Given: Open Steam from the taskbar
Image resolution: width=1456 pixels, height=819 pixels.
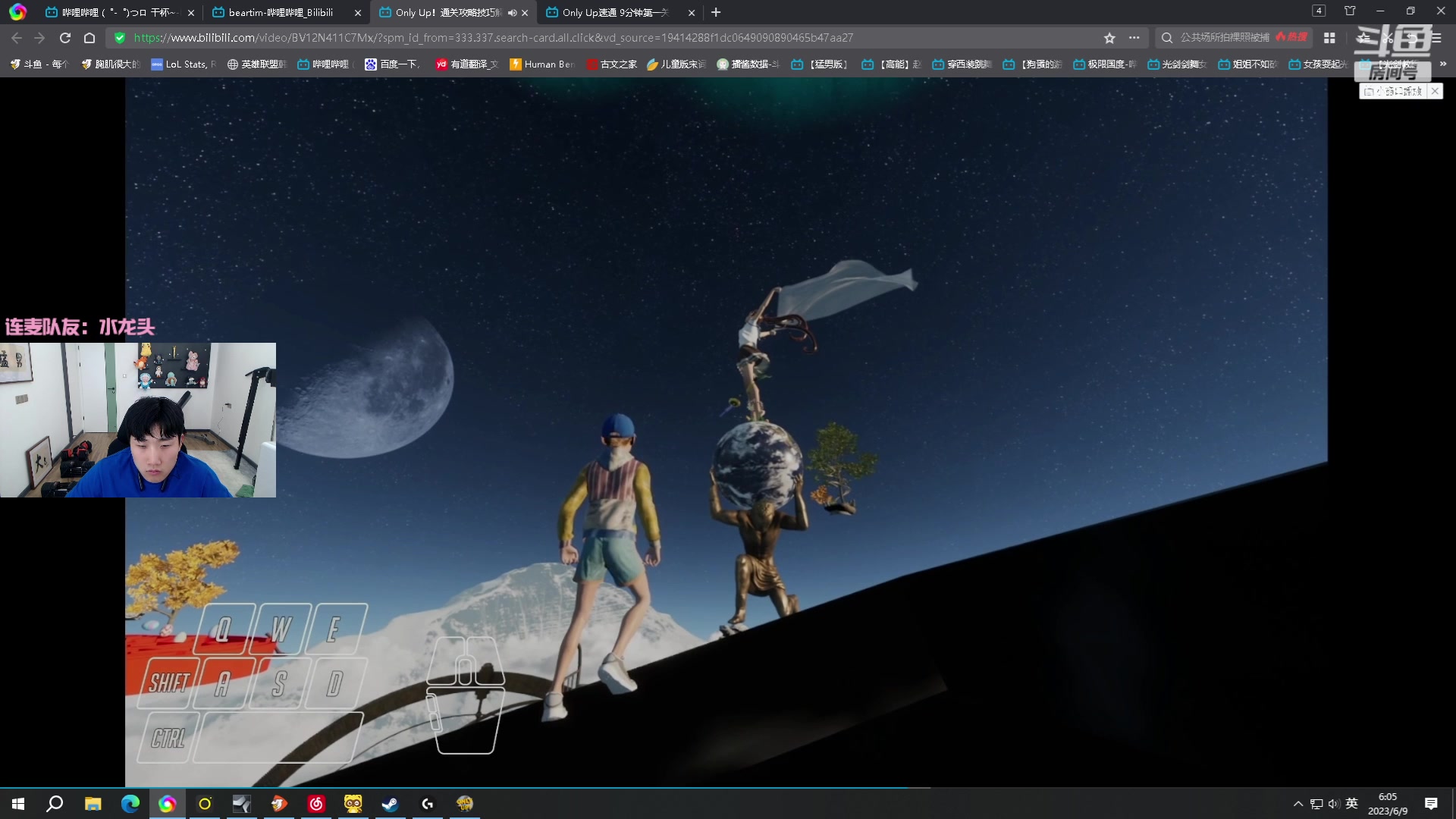Looking at the screenshot, I should [x=391, y=804].
